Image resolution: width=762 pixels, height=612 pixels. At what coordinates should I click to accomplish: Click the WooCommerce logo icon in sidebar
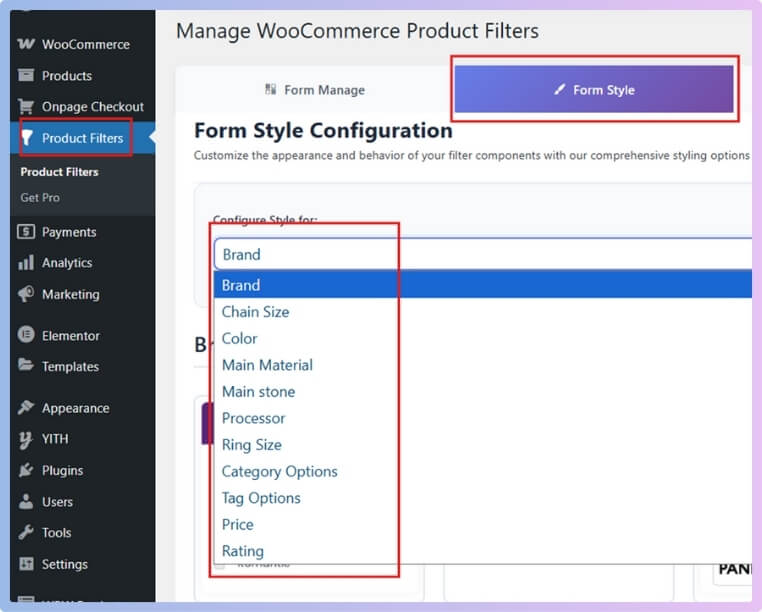tap(26, 44)
